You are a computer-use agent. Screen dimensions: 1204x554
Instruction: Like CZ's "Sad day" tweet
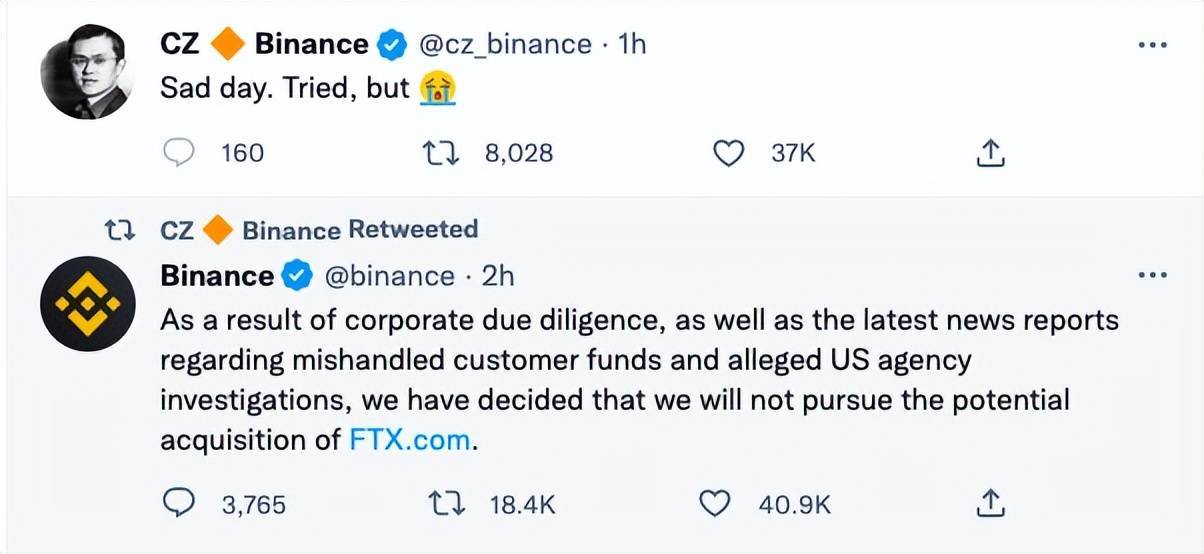pos(730,153)
